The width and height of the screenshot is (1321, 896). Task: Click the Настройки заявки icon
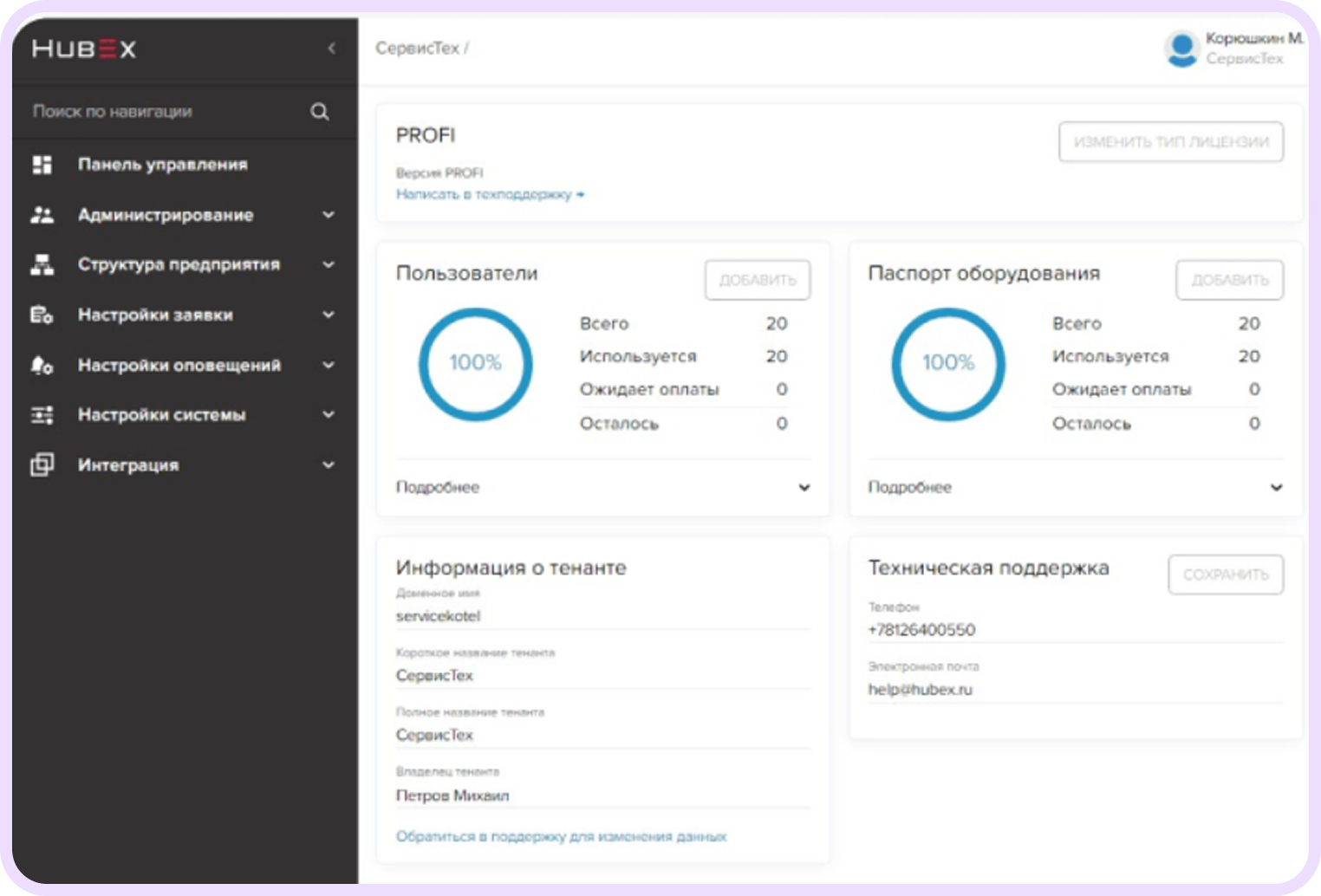[x=42, y=315]
